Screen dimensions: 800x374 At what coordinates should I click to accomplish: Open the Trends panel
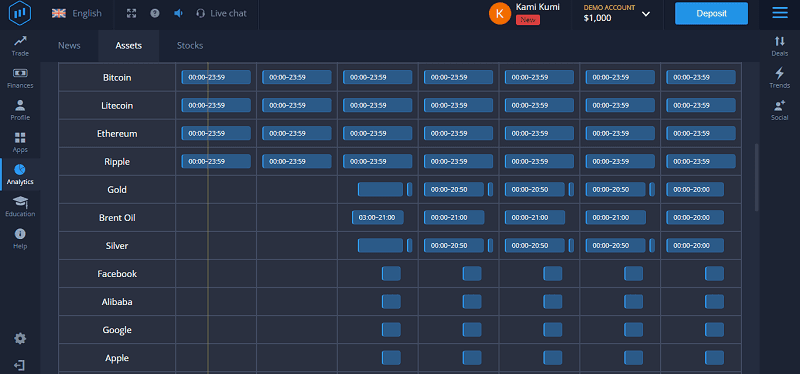tap(780, 78)
